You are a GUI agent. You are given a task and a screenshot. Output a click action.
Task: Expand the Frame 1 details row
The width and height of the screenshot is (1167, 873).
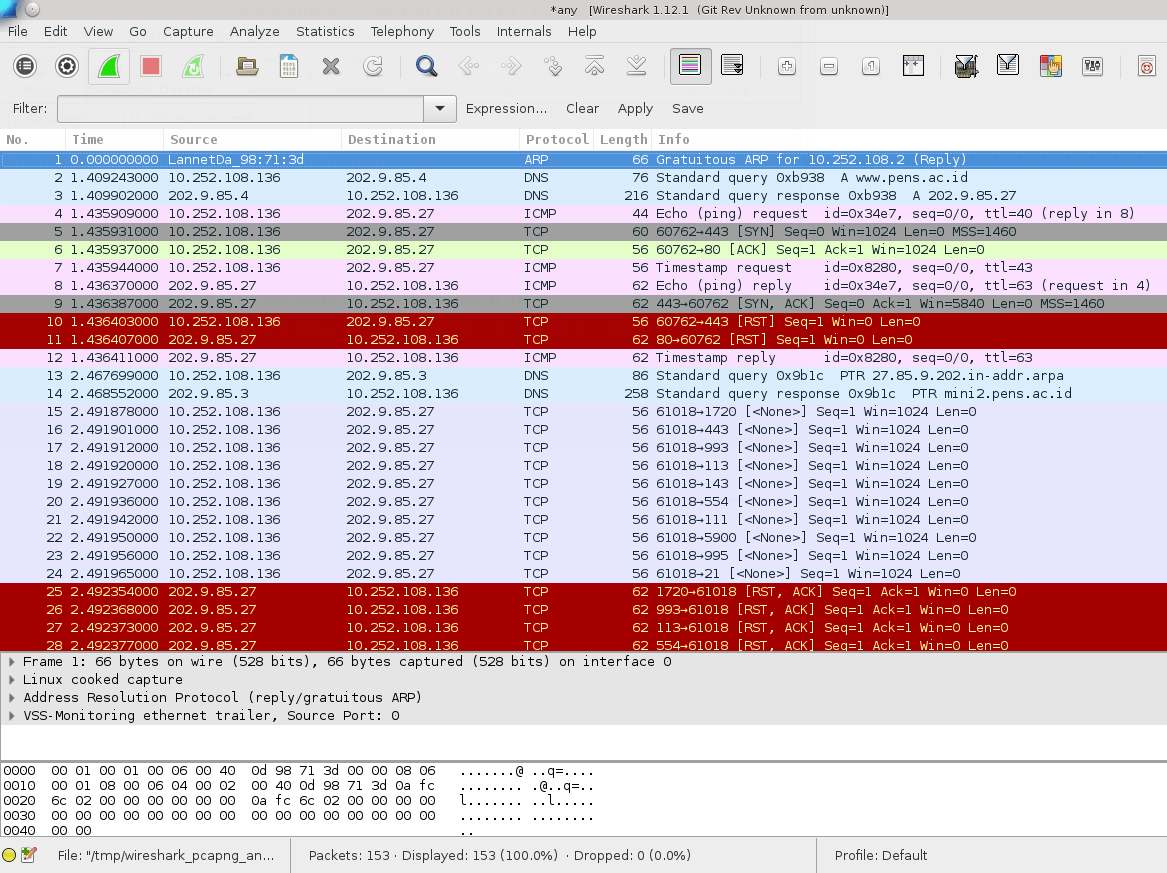(12, 662)
